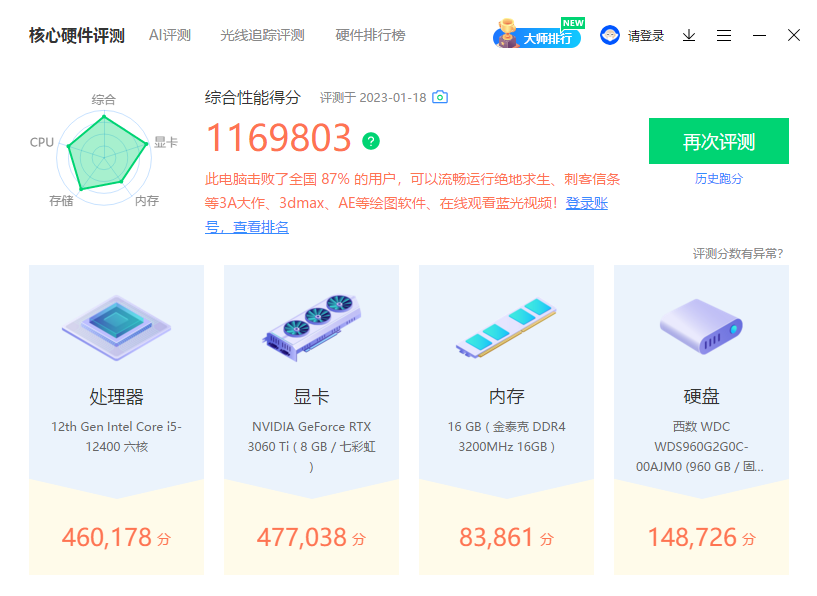This screenshot has width=817, height=596.
Task: Minimize the window
Action: point(759,35)
